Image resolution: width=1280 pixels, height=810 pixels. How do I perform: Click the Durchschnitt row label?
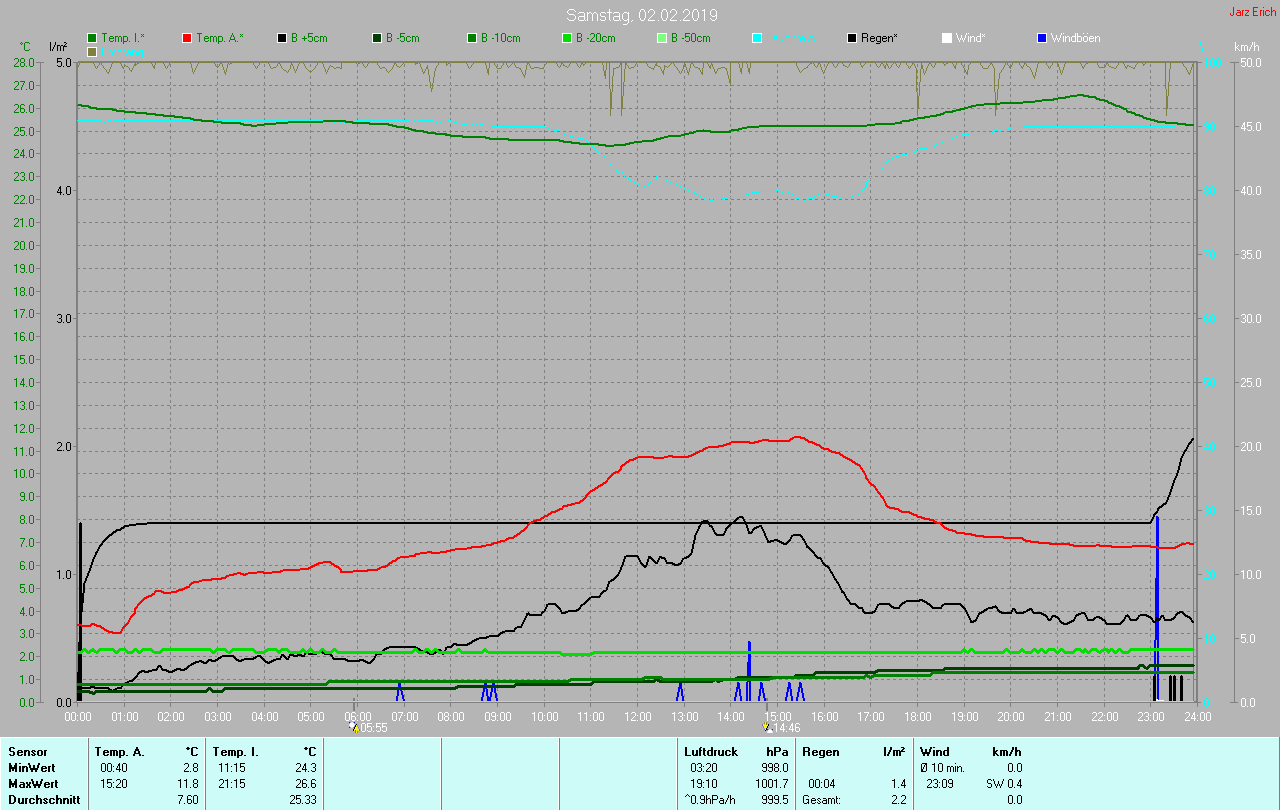[43, 800]
